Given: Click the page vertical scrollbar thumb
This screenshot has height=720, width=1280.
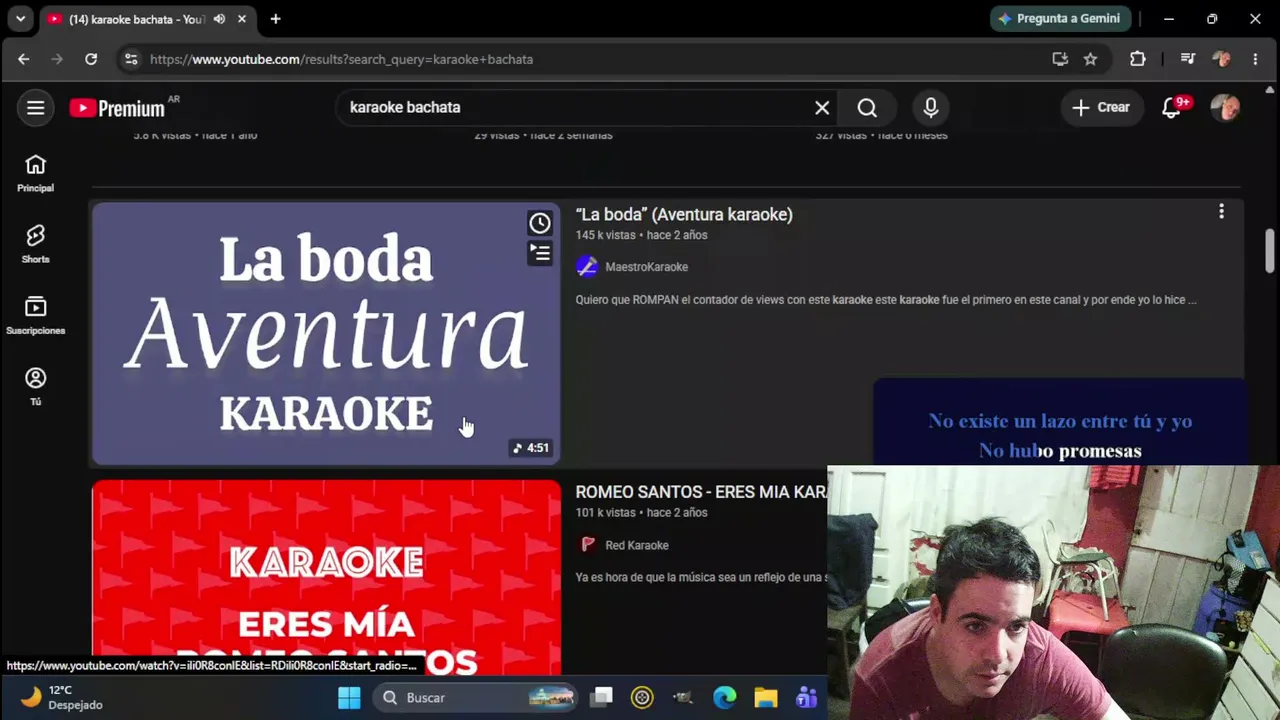Looking at the screenshot, I should [x=1270, y=250].
